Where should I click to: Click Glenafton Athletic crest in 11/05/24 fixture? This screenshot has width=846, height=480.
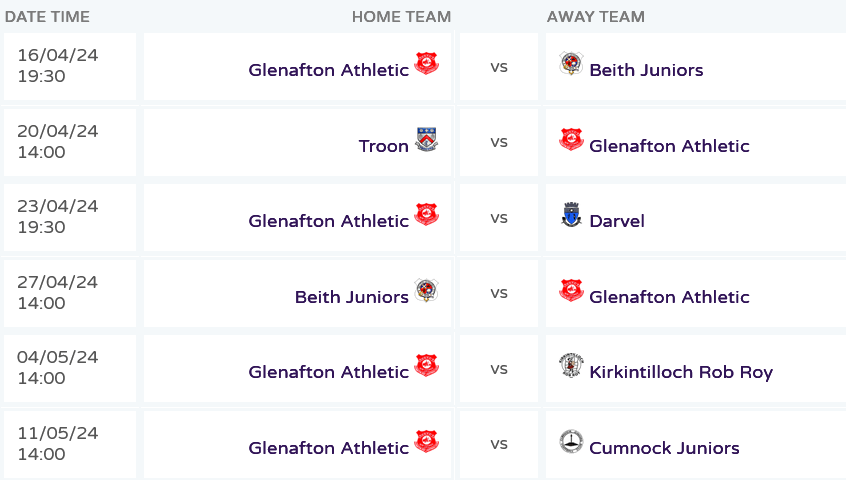pyautogui.click(x=427, y=442)
